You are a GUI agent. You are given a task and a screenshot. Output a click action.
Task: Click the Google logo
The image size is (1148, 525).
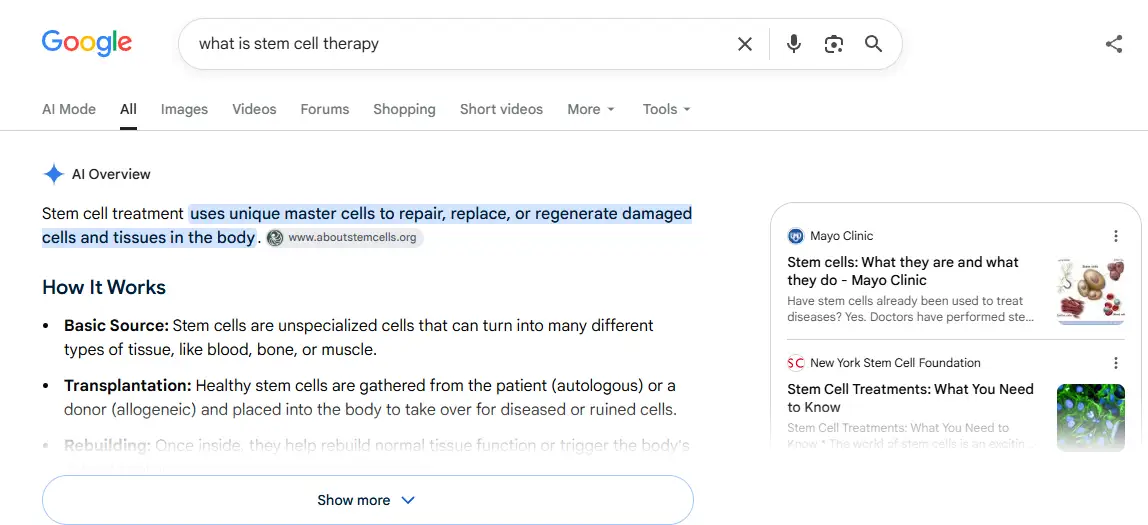pyautogui.click(x=86, y=43)
